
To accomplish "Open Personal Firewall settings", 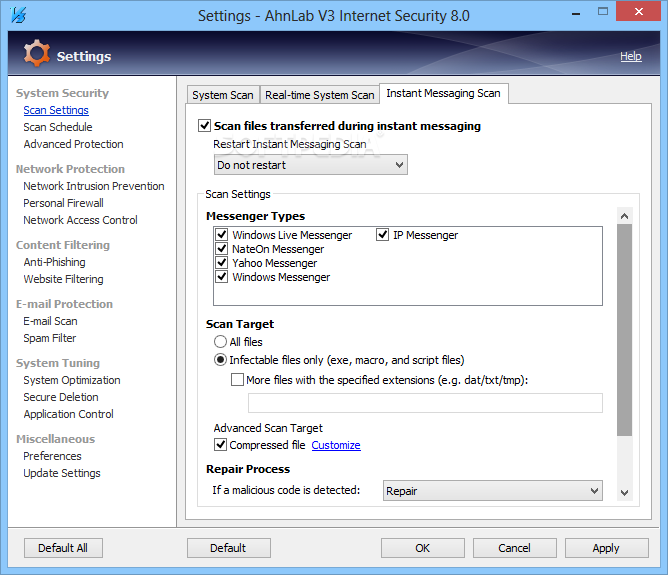I will (63, 203).
